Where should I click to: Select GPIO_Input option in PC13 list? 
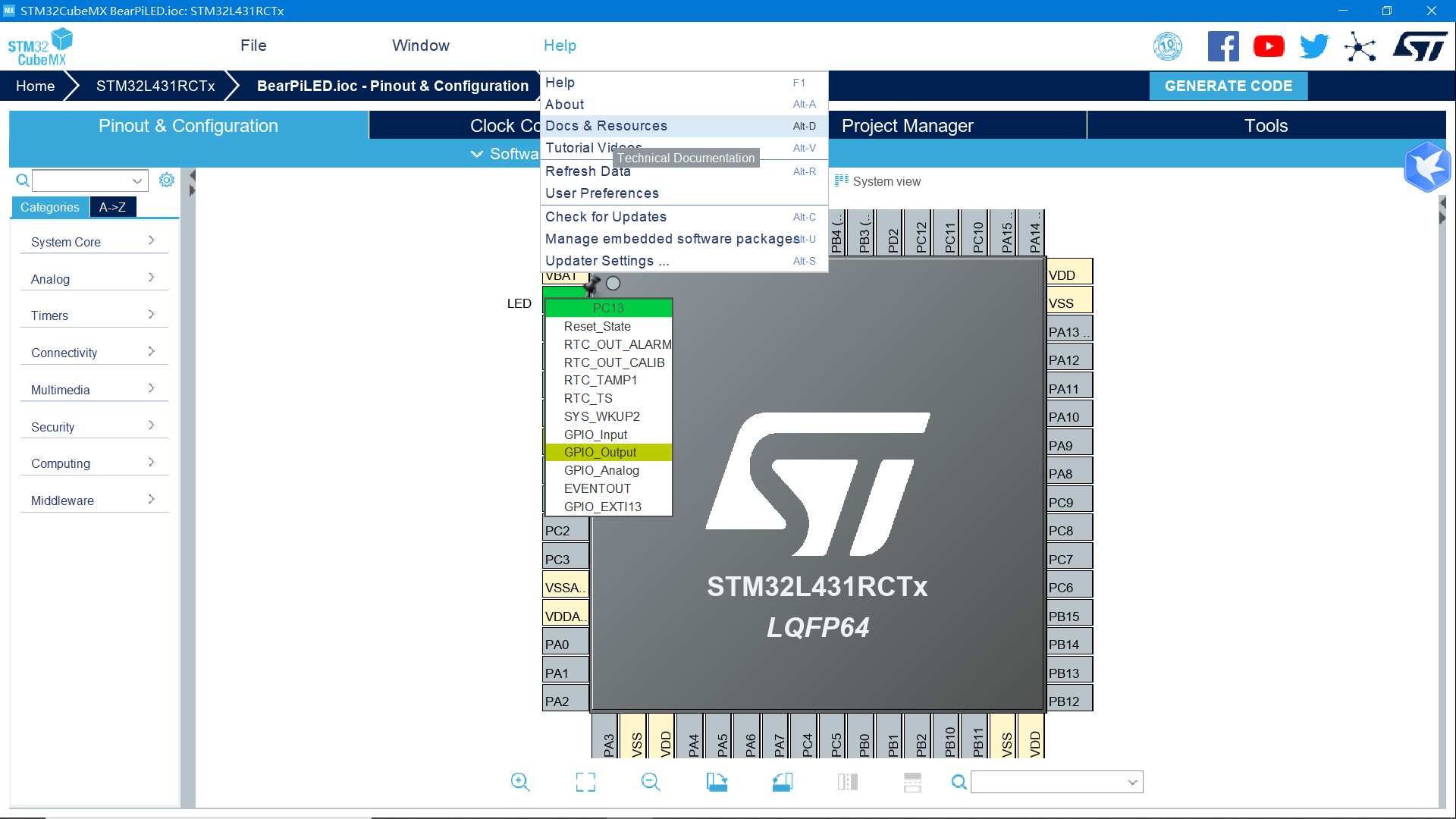click(x=595, y=435)
